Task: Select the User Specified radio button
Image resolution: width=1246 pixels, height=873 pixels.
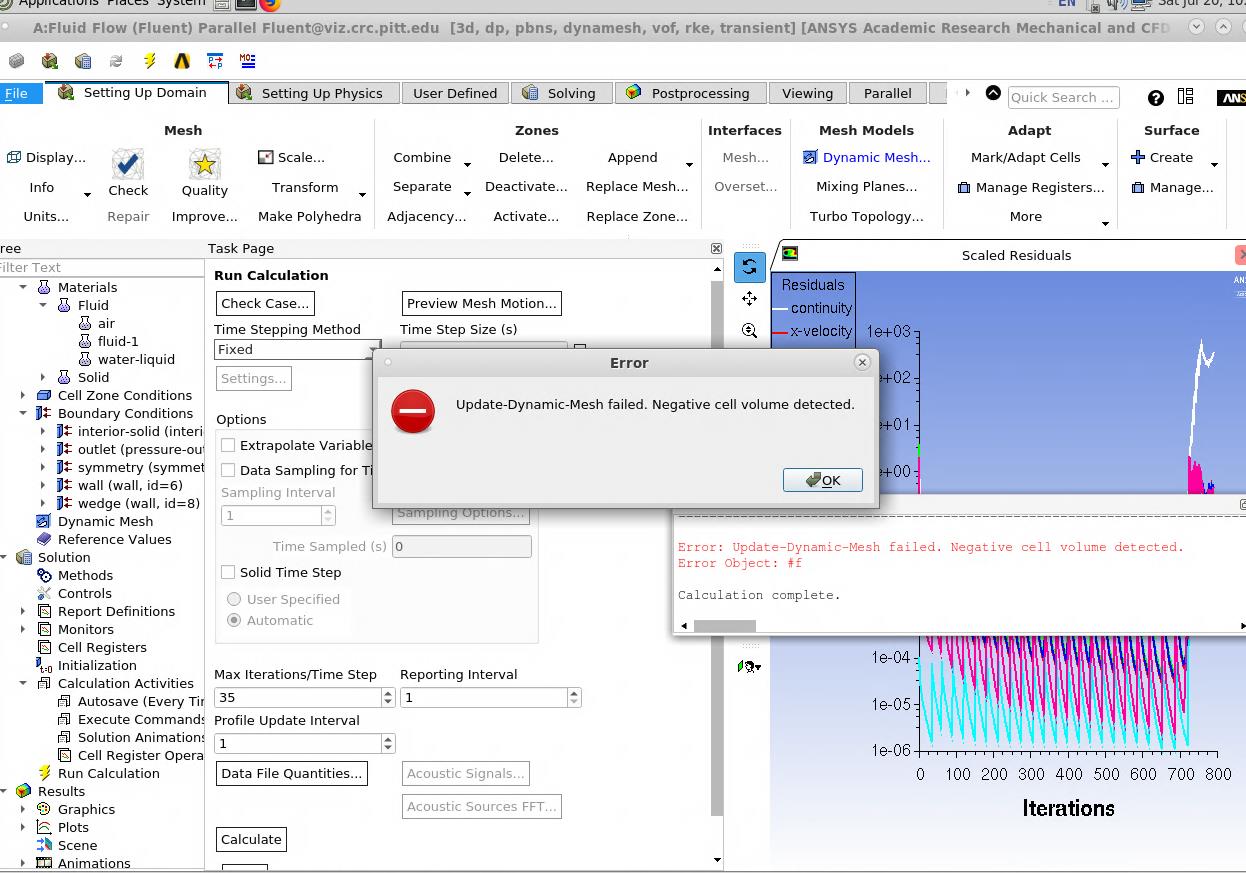Action: (234, 599)
